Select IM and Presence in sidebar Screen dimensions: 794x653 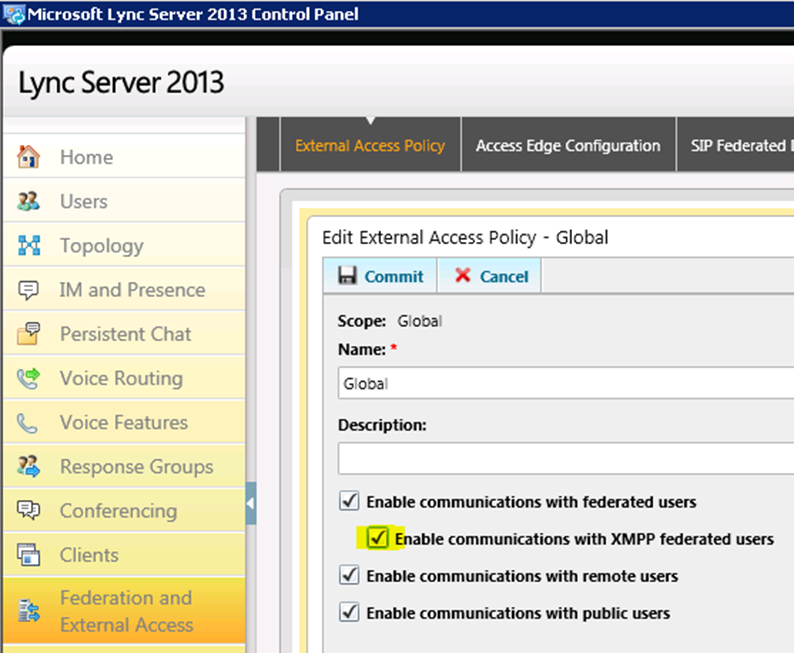click(124, 290)
